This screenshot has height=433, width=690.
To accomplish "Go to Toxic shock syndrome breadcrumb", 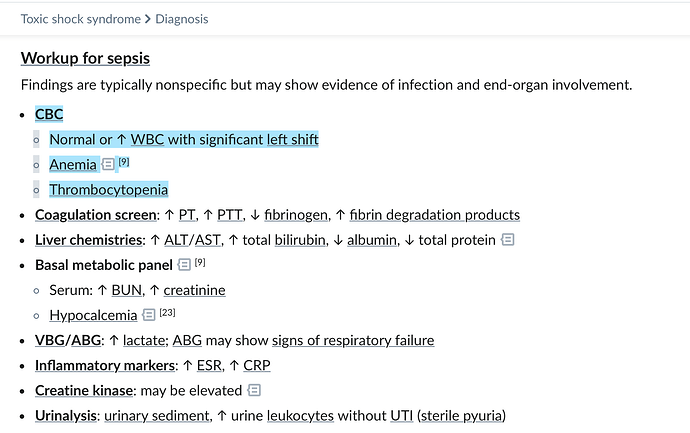I will click(81, 19).
